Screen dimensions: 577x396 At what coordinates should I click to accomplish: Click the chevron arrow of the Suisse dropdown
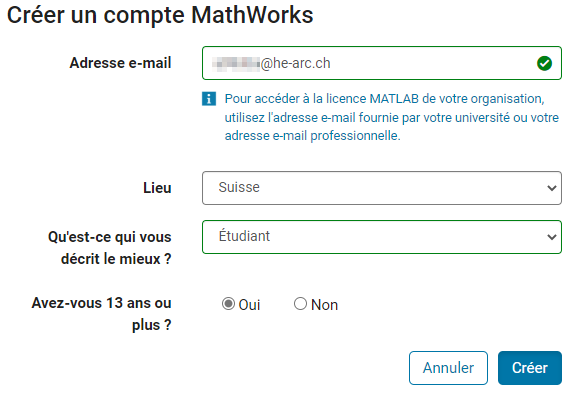[552, 188]
